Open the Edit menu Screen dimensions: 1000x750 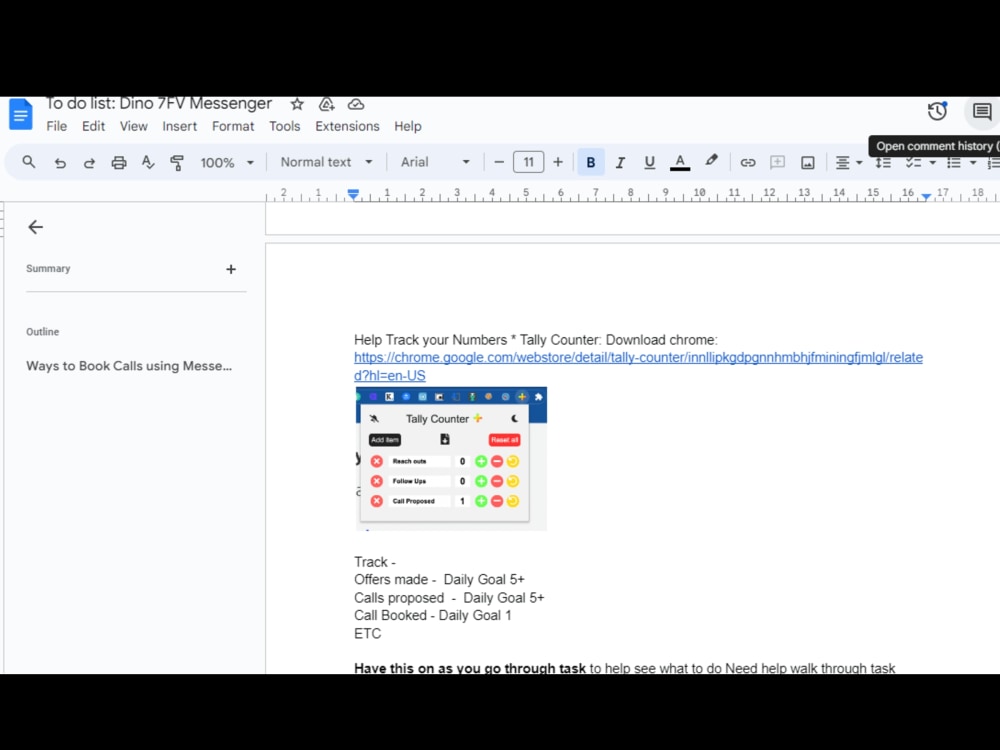pos(93,126)
